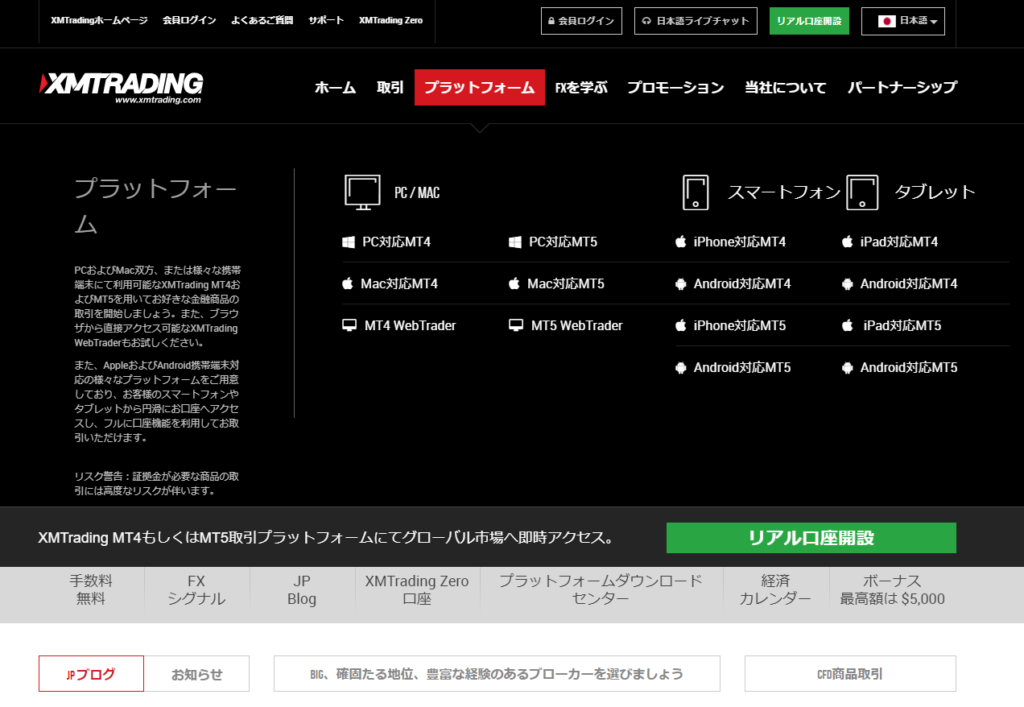Switch to the JPブログ tab
This screenshot has height=707, width=1024.
tap(91, 674)
